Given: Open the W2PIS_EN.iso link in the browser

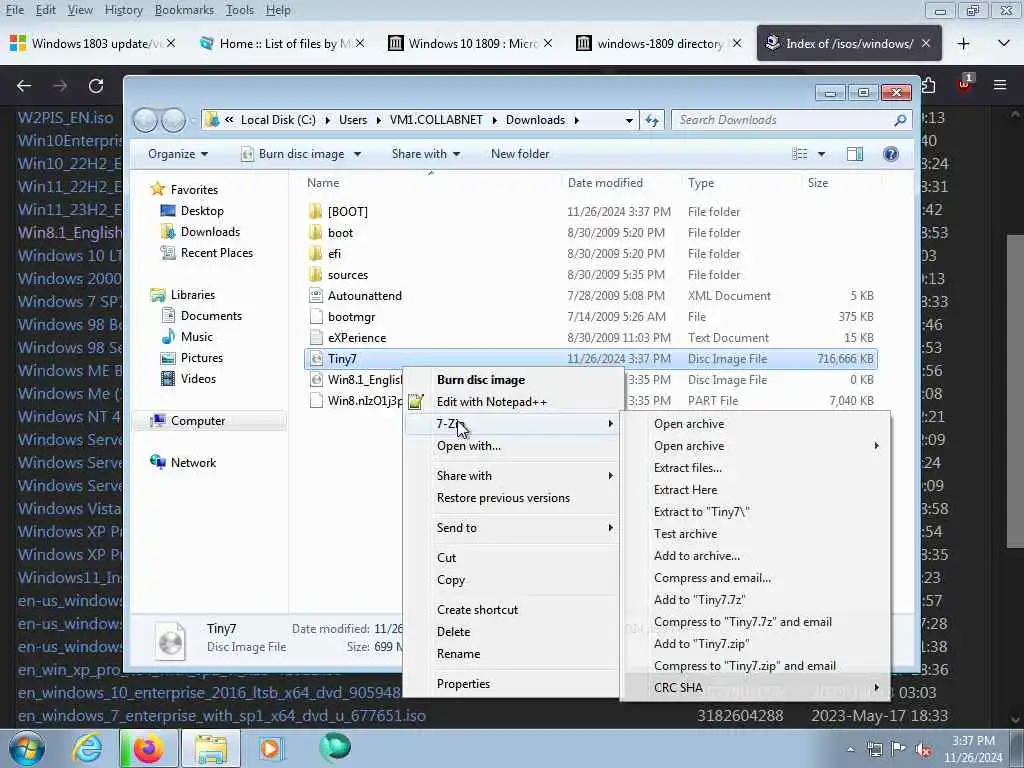Looking at the screenshot, I should pyautogui.click(x=65, y=118).
